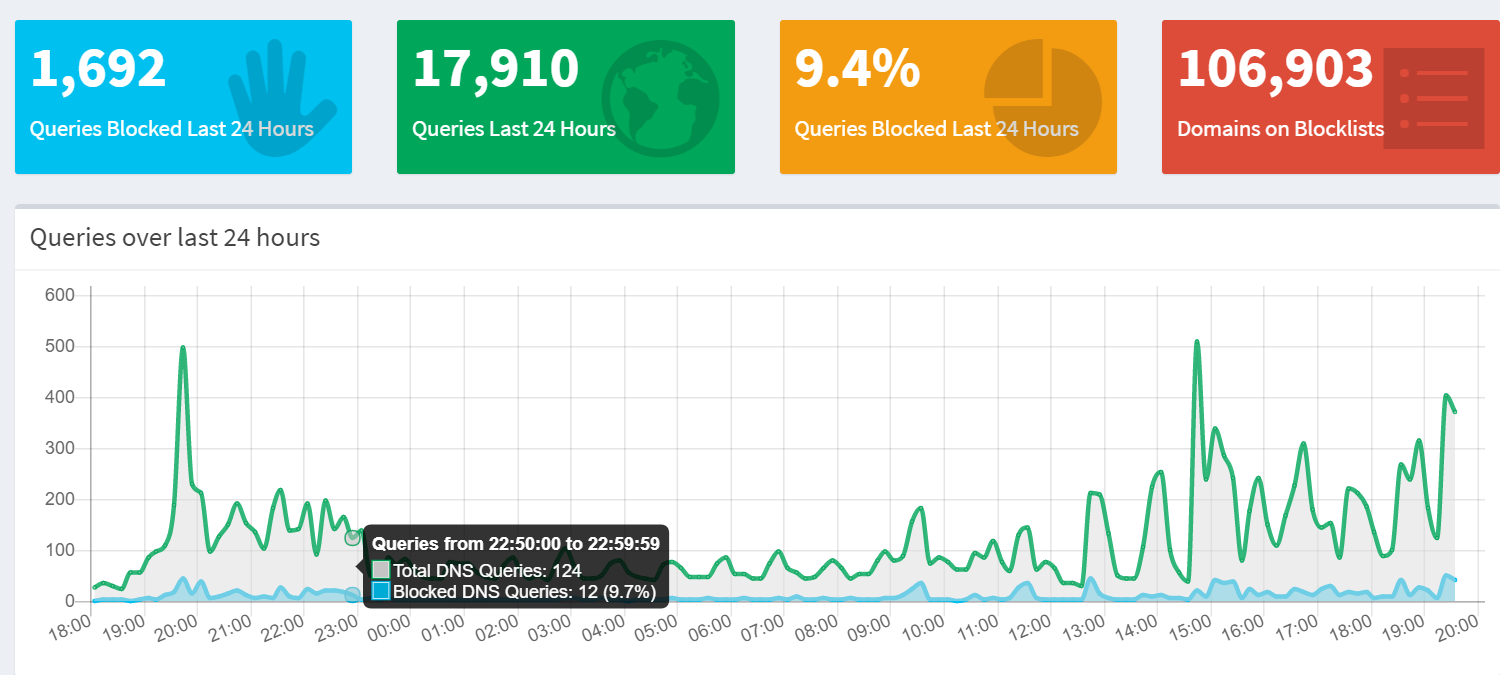The height and width of the screenshot is (675, 1500).
Task: Click the 9.4% blocked percentage value
Action: click(x=857, y=68)
